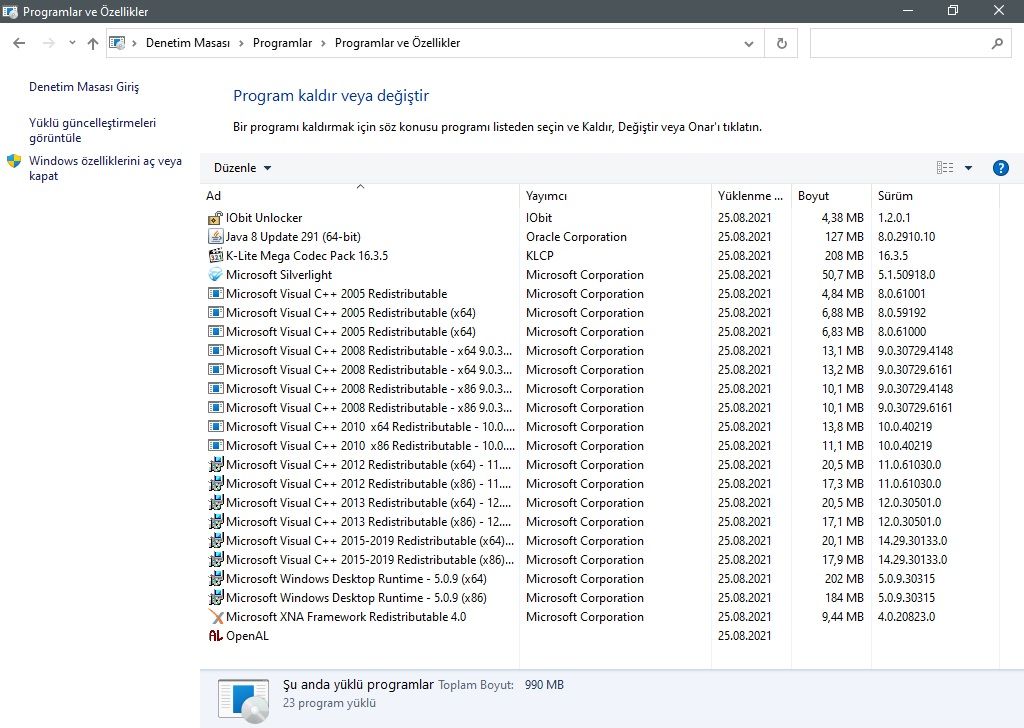
Task: Click the search magnifier icon
Action: 997,44
